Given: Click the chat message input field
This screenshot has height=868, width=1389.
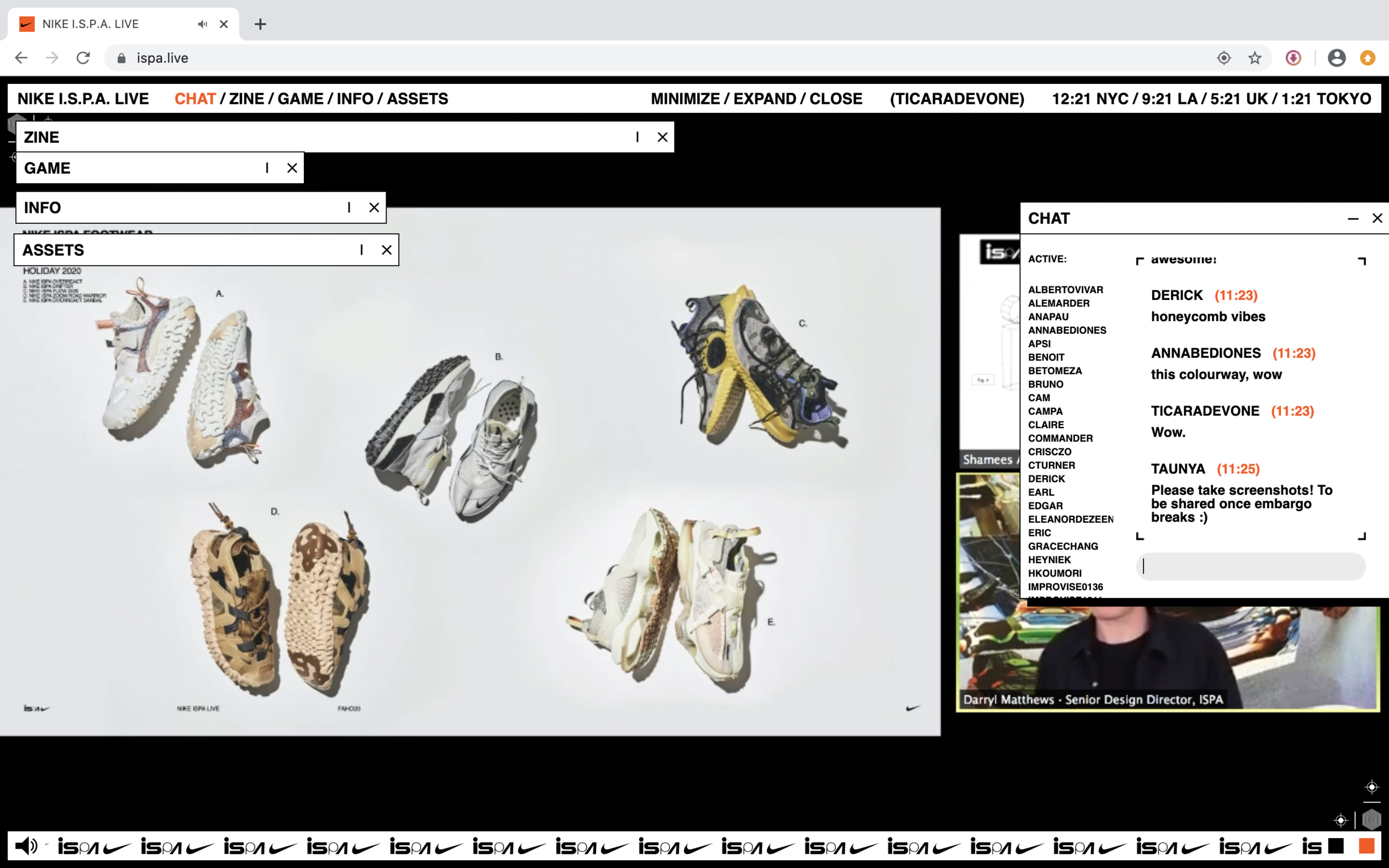Looking at the screenshot, I should 1251,566.
